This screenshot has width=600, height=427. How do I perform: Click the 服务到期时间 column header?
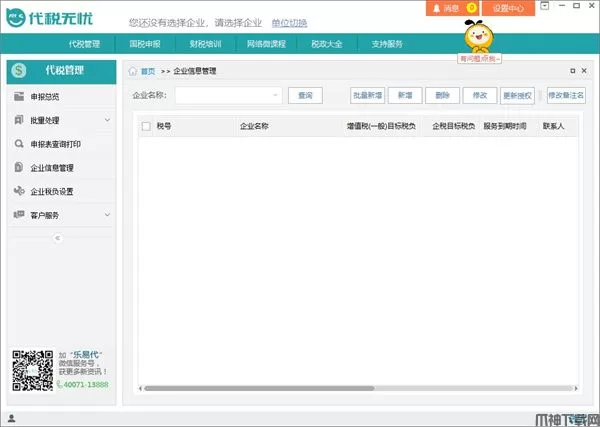(505, 126)
